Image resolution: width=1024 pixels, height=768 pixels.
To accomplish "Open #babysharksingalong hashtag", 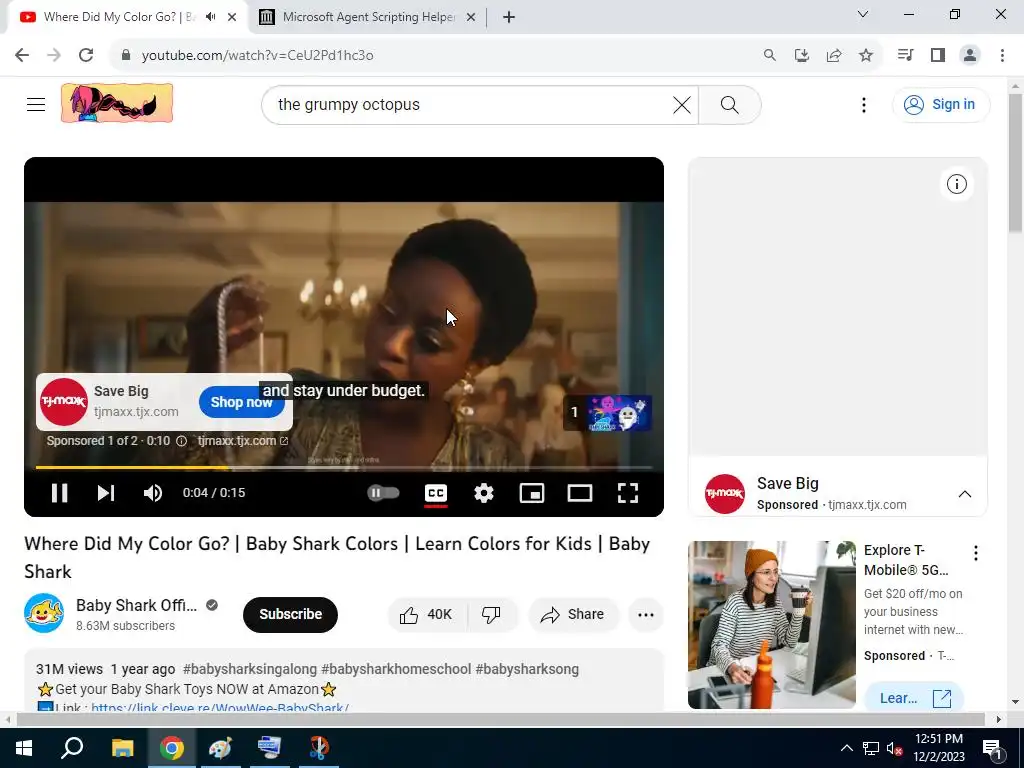I will click(x=249, y=669).
